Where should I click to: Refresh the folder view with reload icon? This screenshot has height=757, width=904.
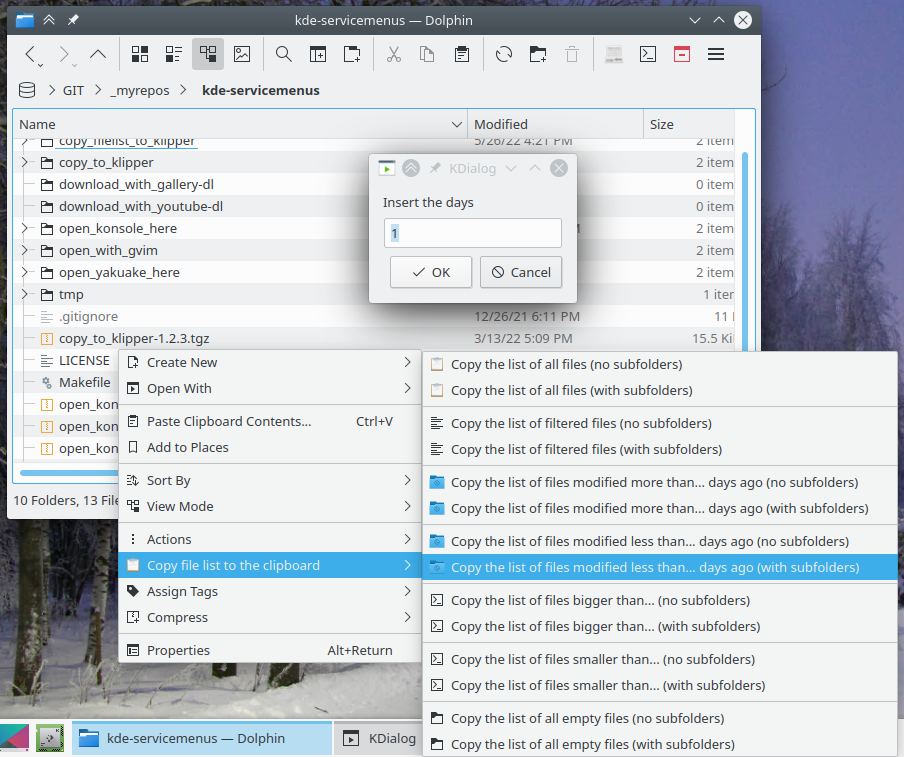click(x=503, y=54)
